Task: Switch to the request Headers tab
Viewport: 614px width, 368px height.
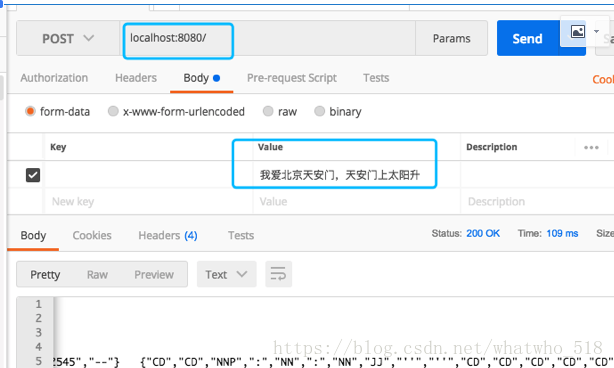Action: [136, 78]
